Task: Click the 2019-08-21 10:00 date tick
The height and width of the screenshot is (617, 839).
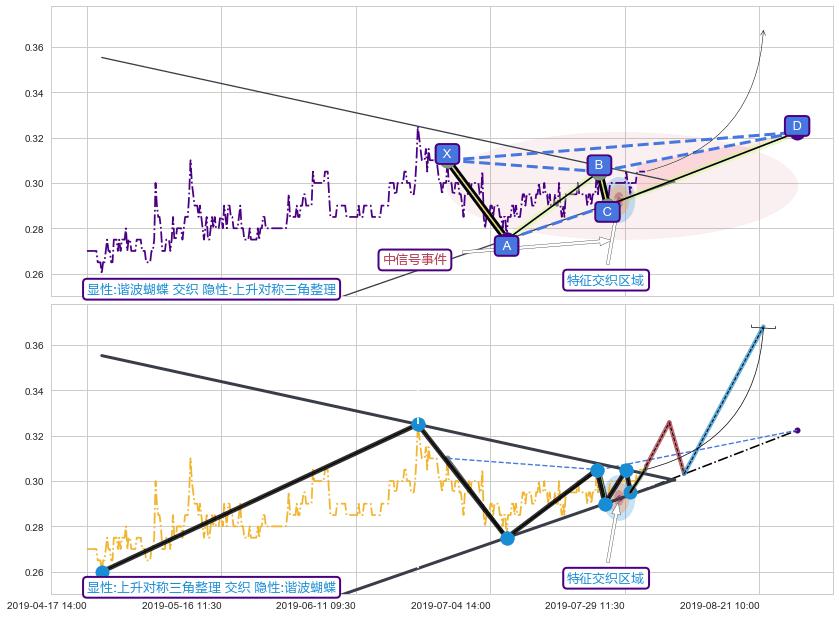Action: (720, 605)
